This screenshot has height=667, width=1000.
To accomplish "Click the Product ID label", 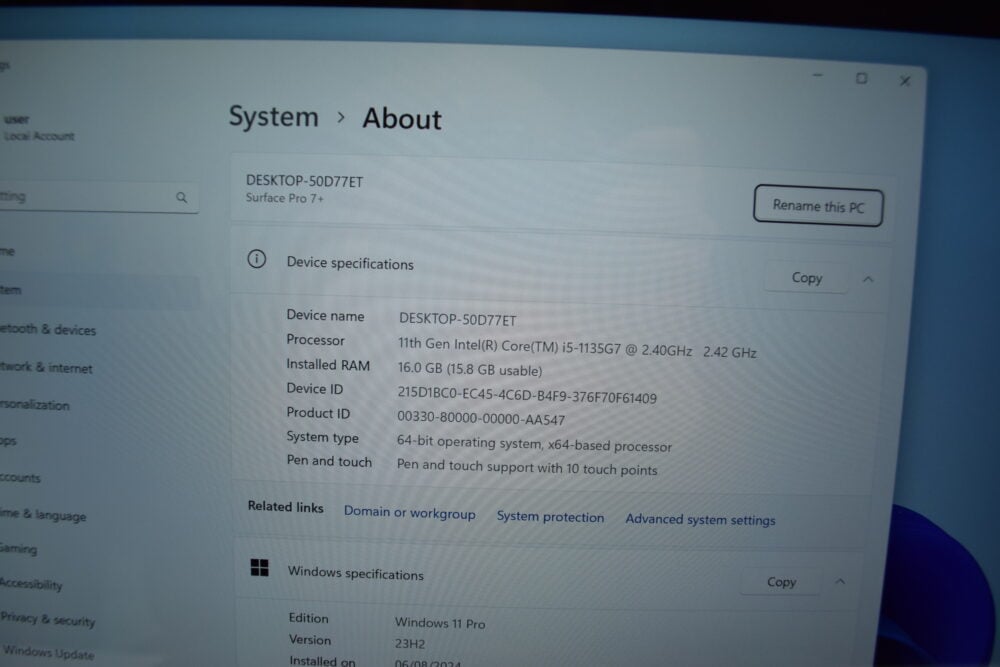I will tap(318, 413).
